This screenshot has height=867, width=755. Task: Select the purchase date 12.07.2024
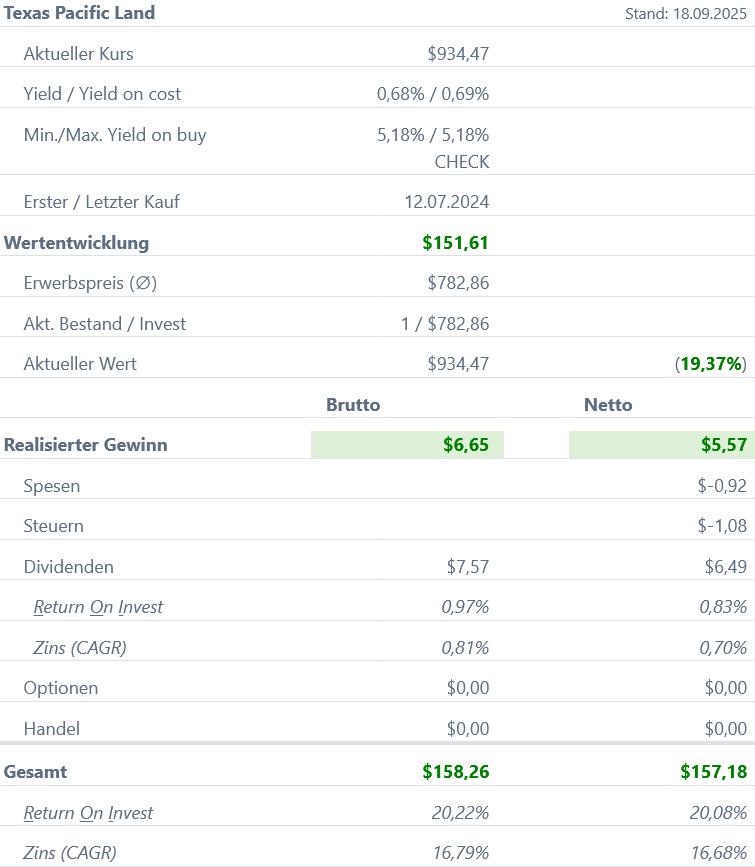click(446, 202)
